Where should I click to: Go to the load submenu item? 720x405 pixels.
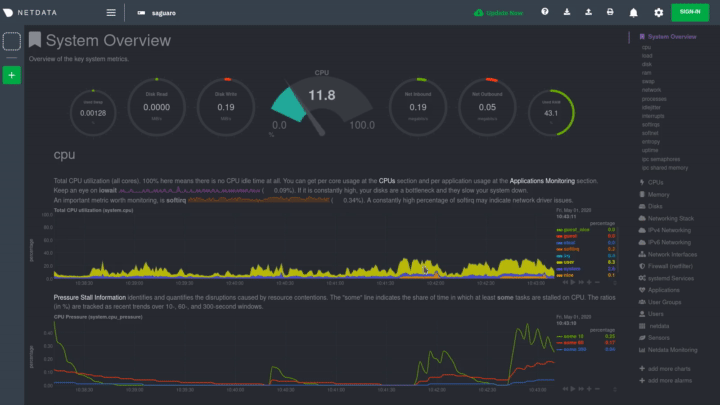click(647, 54)
